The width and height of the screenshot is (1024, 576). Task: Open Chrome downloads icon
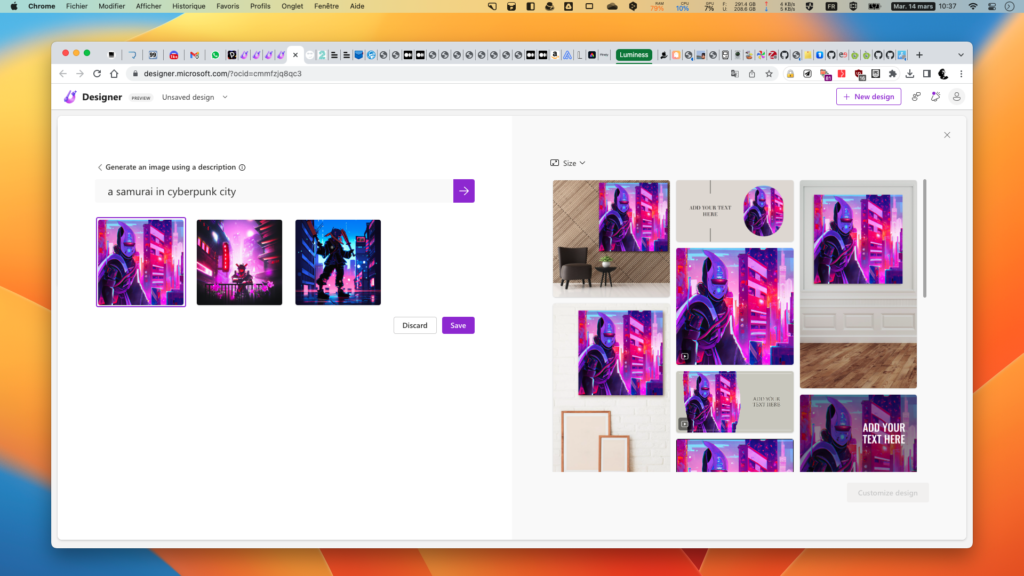click(910, 74)
